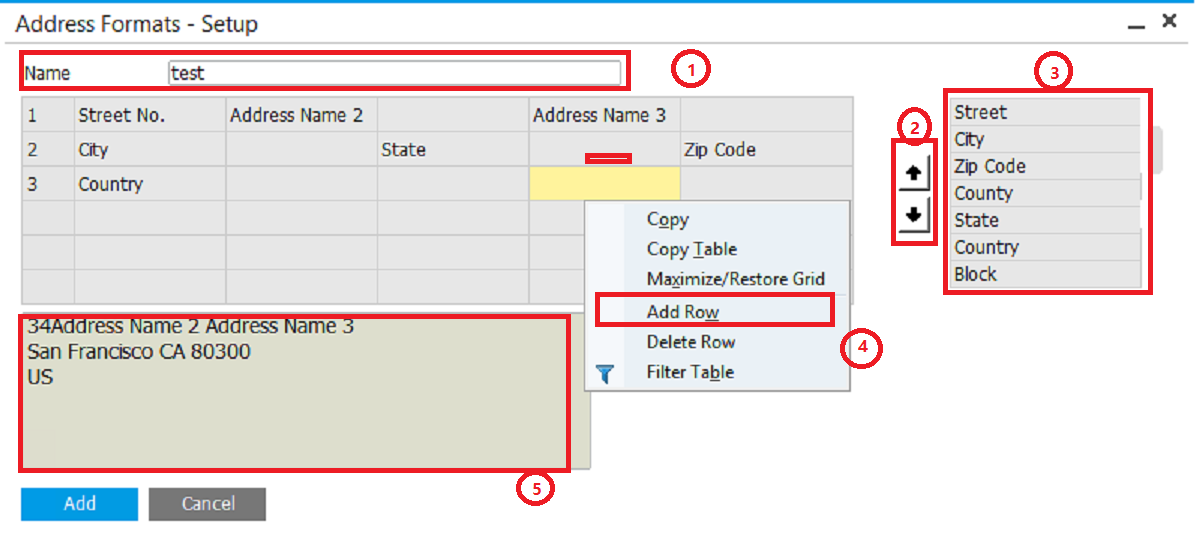Close the Address Formats Setup window
Image resolution: width=1197 pixels, height=538 pixels.
[1169, 21]
